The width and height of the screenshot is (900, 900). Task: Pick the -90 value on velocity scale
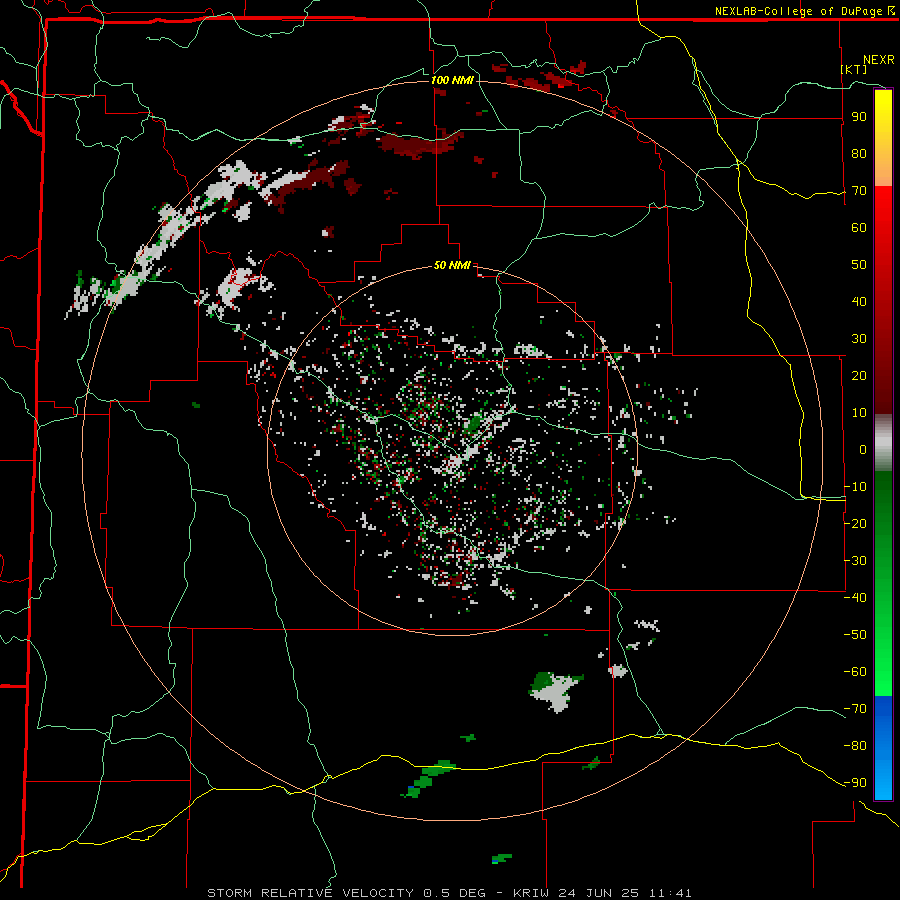855,783
